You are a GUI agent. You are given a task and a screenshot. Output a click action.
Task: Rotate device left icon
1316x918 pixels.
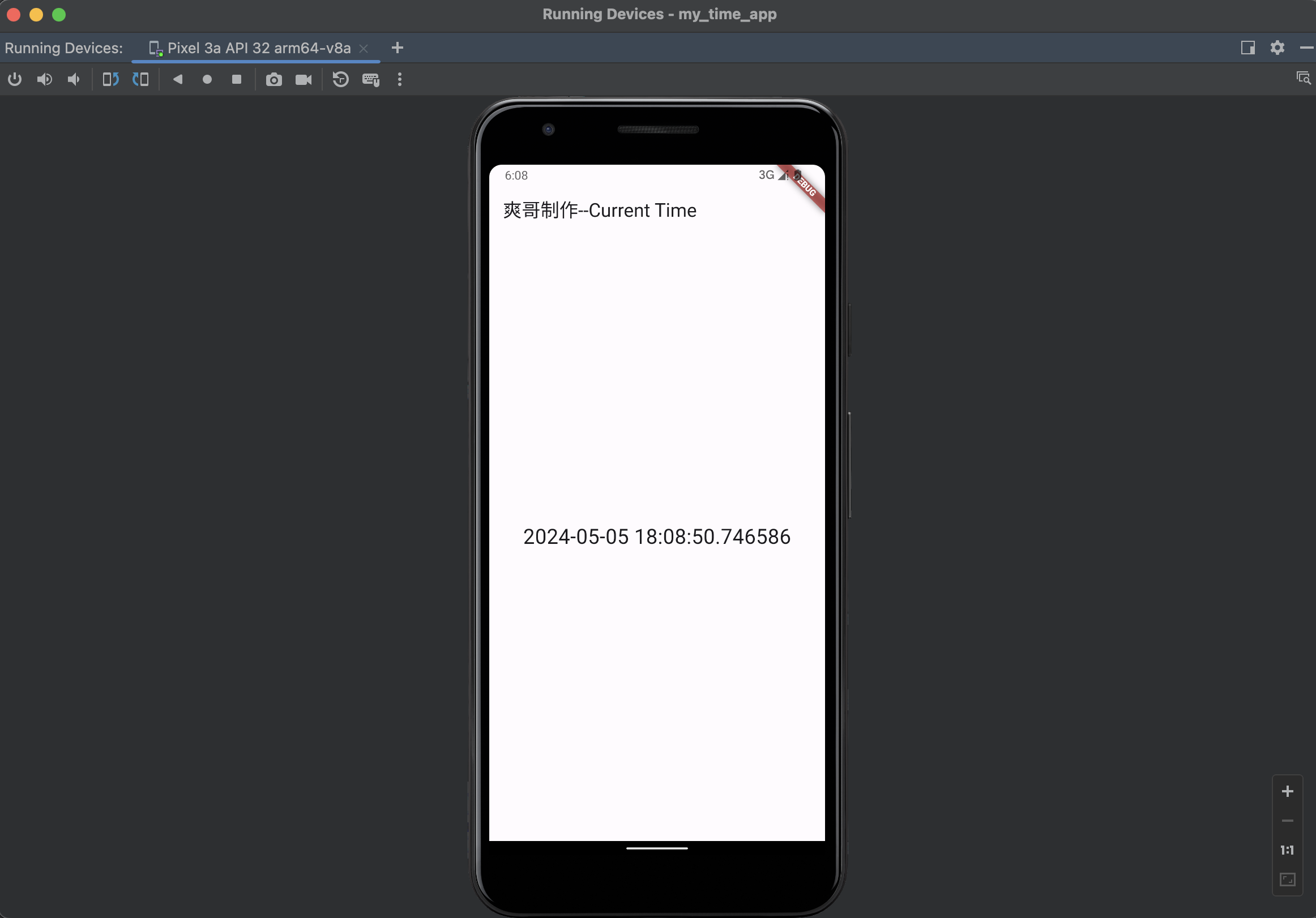110,79
